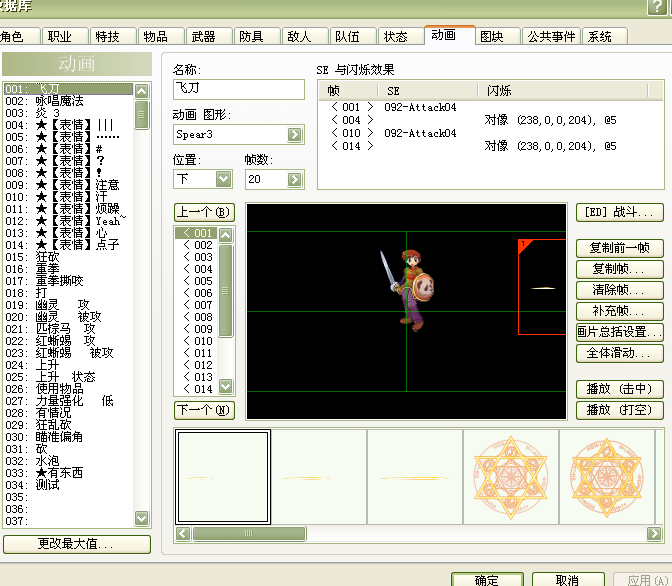
Task: Open the Spear3 graphic picker arrow
Action: click(294, 135)
